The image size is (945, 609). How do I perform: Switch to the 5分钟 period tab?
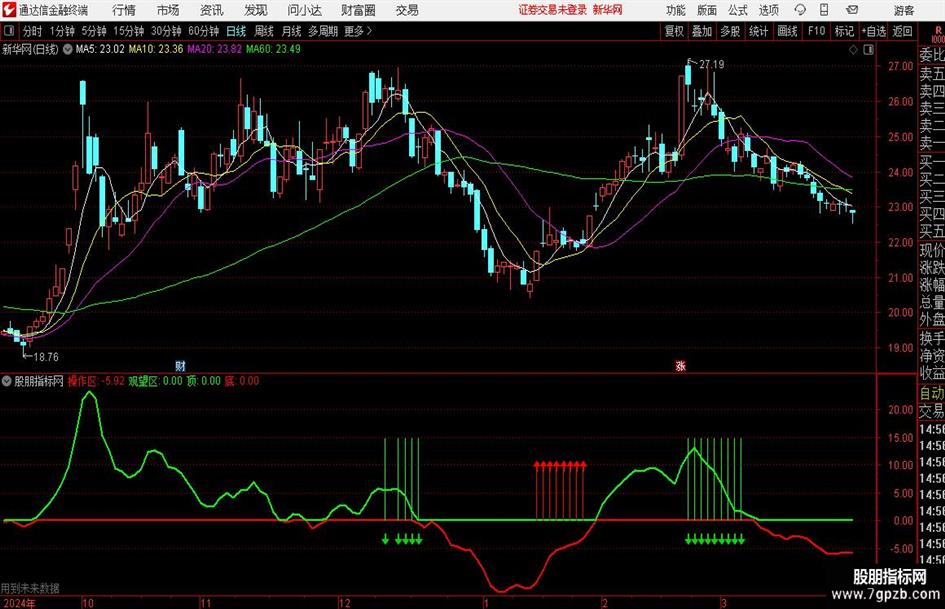tap(94, 31)
